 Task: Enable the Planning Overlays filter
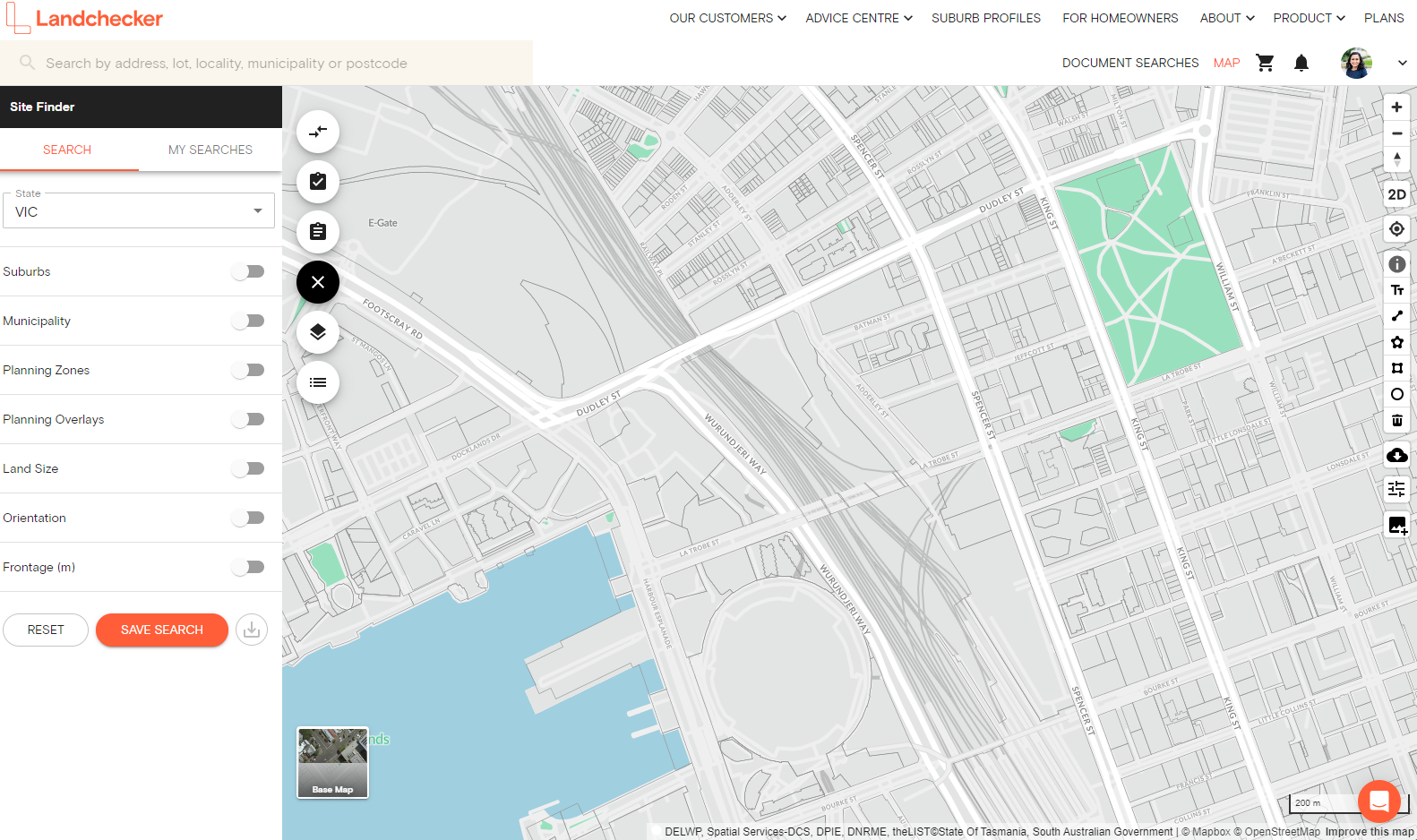click(248, 419)
